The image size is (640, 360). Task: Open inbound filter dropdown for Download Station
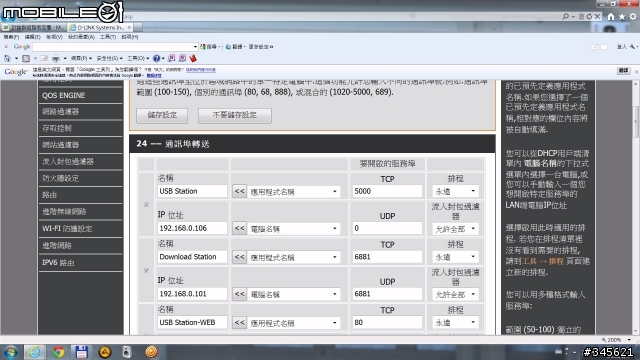(455, 294)
